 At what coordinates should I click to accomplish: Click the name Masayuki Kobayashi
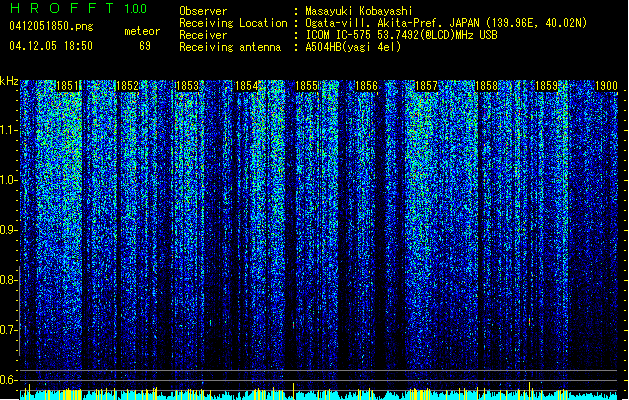point(359,11)
